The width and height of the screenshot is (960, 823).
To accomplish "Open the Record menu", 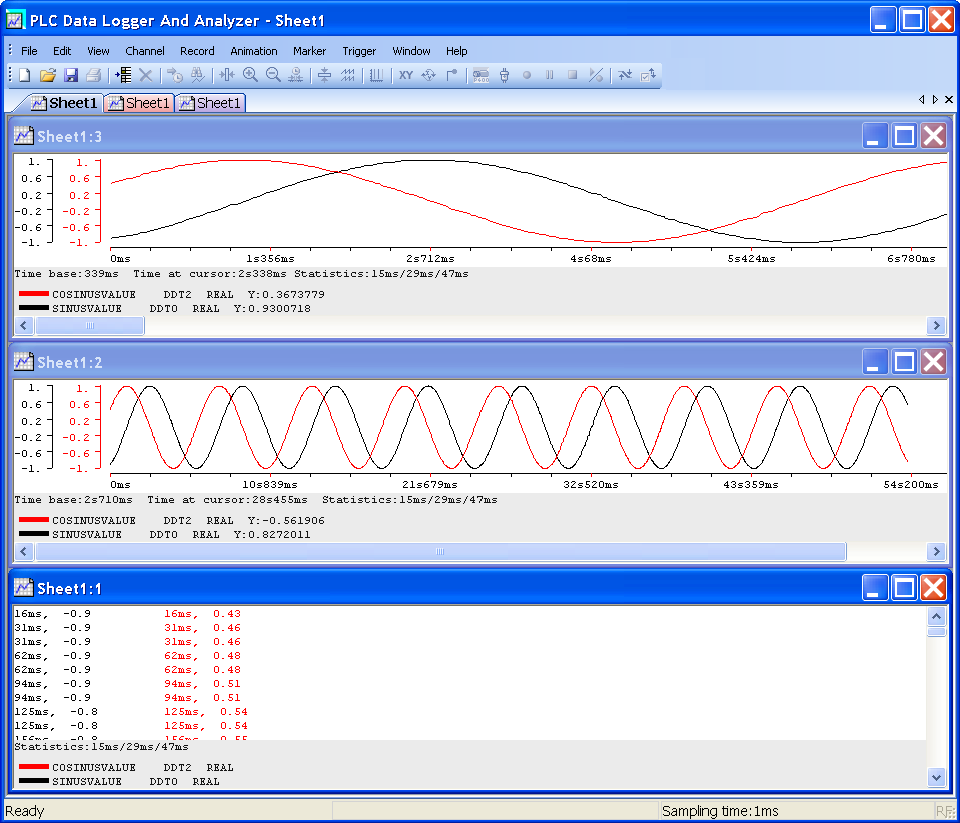I will 197,51.
